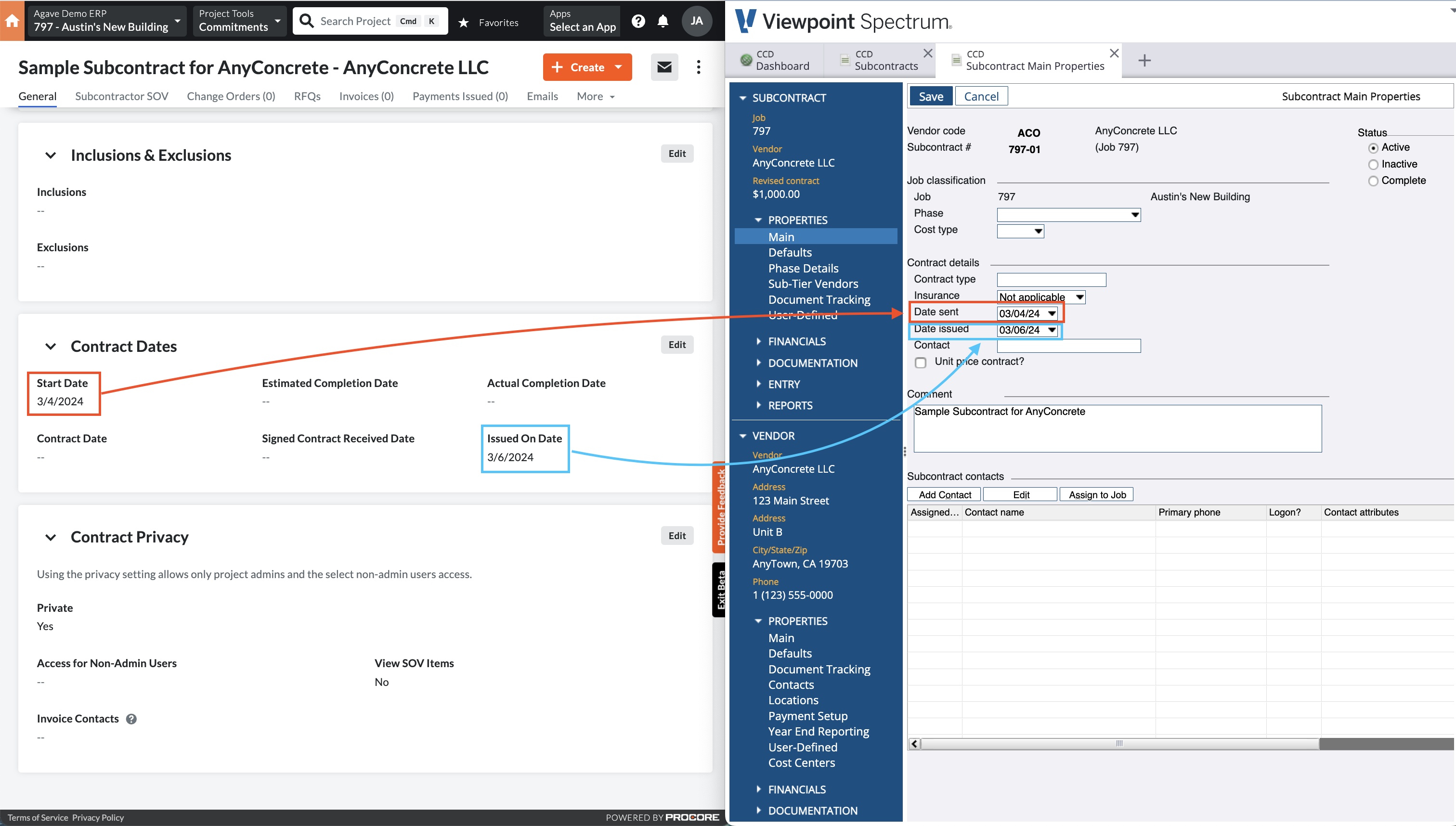Click the Save button

coord(930,95)
